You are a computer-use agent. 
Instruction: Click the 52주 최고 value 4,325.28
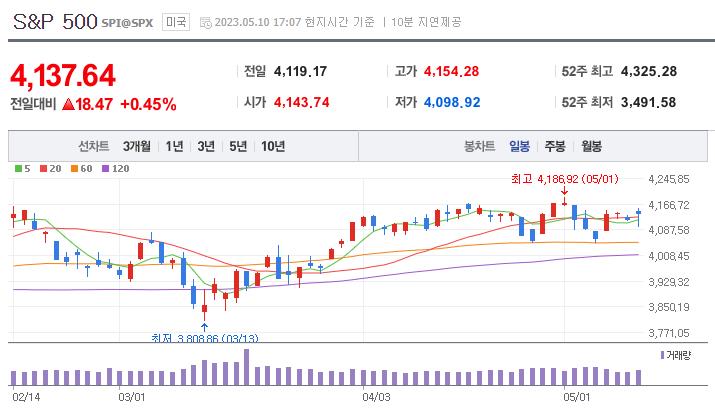tap(649, 71)
